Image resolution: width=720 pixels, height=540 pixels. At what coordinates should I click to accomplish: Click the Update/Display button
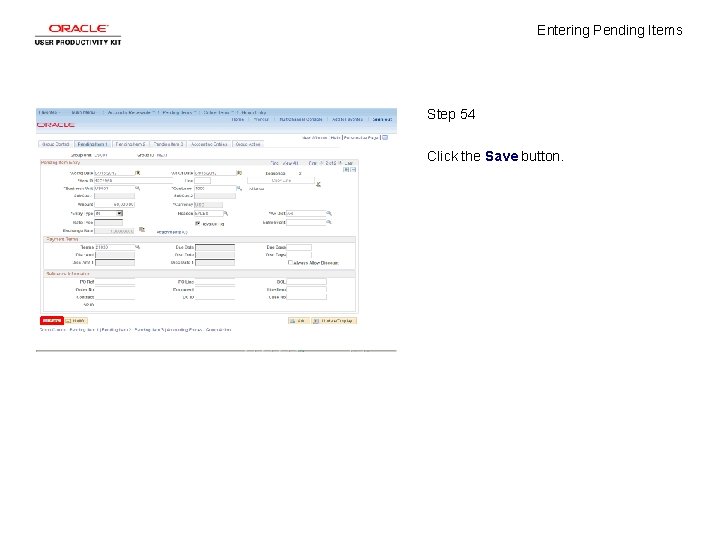coord(334,321)
